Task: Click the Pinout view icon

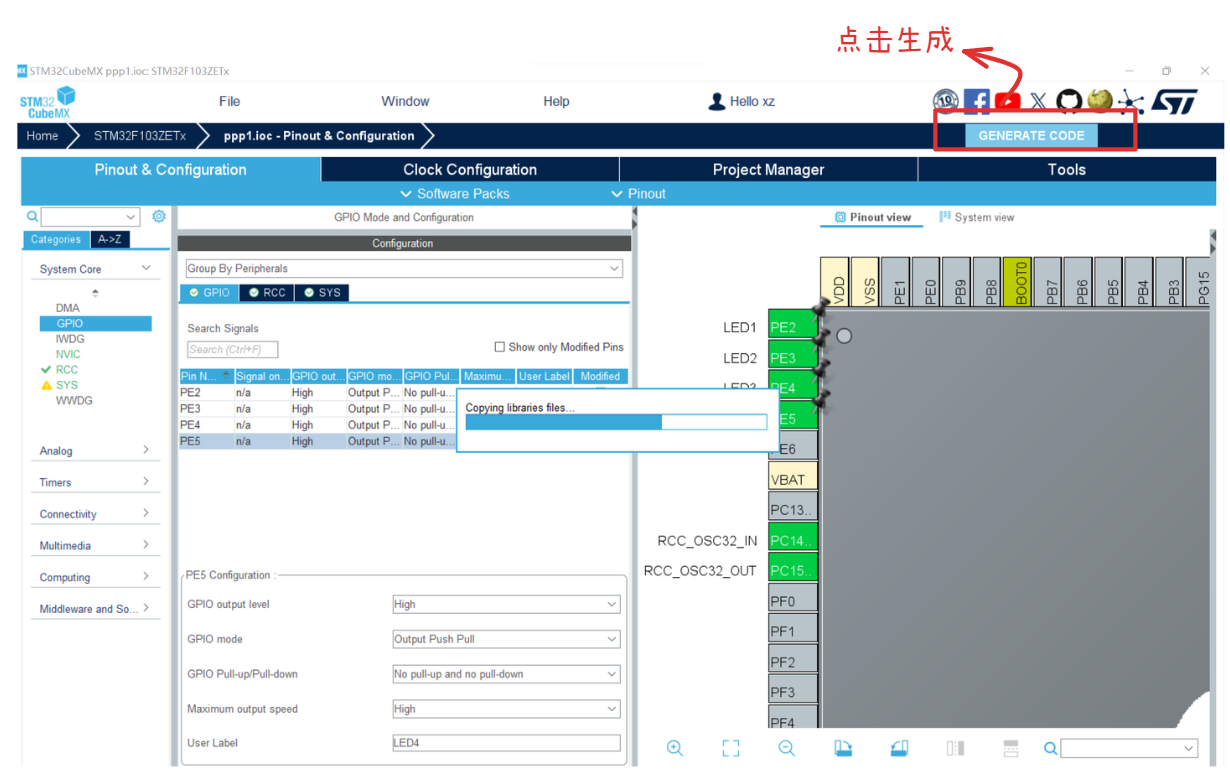Action: [x=840, y=217]
